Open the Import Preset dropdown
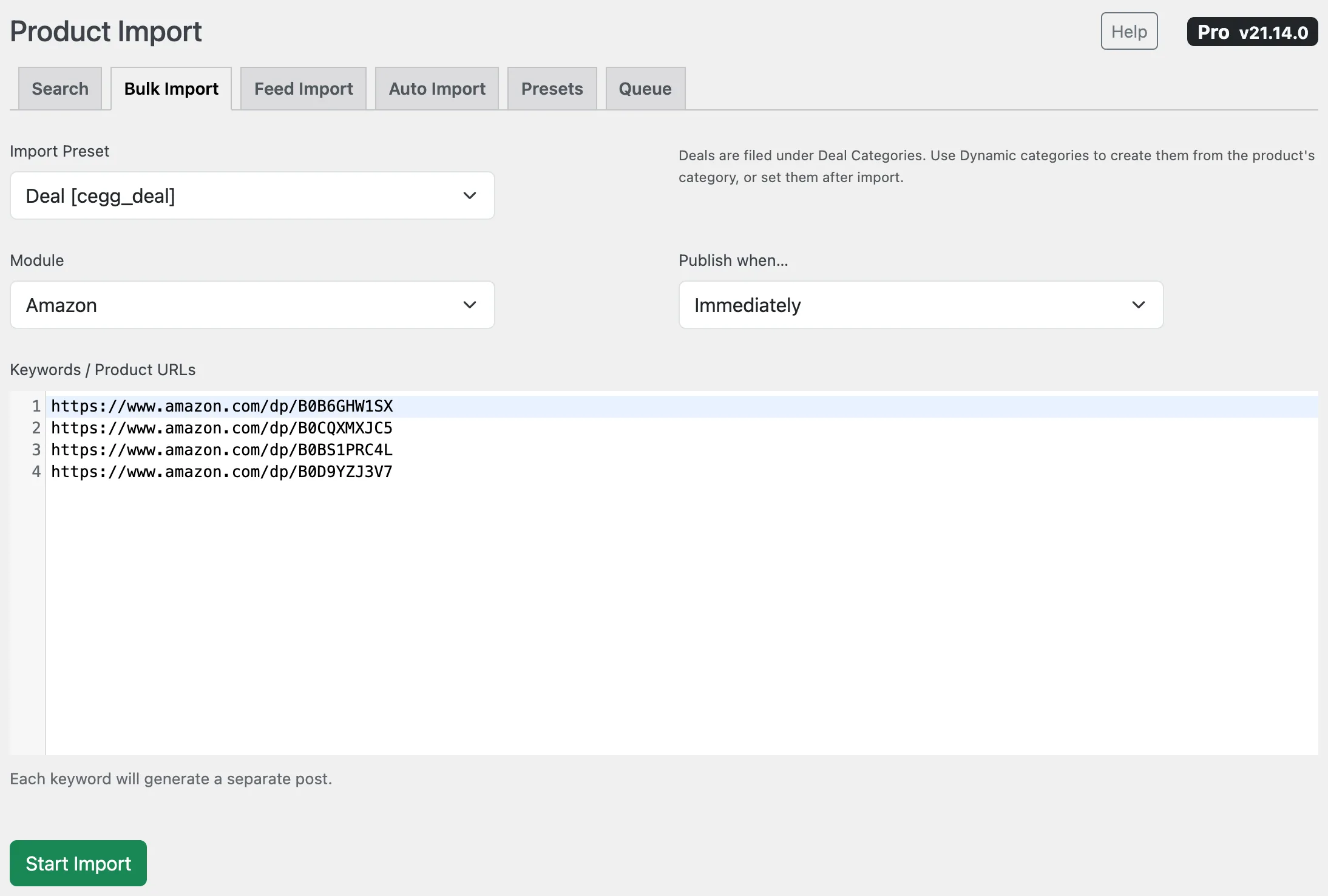 tap(252, 195)
